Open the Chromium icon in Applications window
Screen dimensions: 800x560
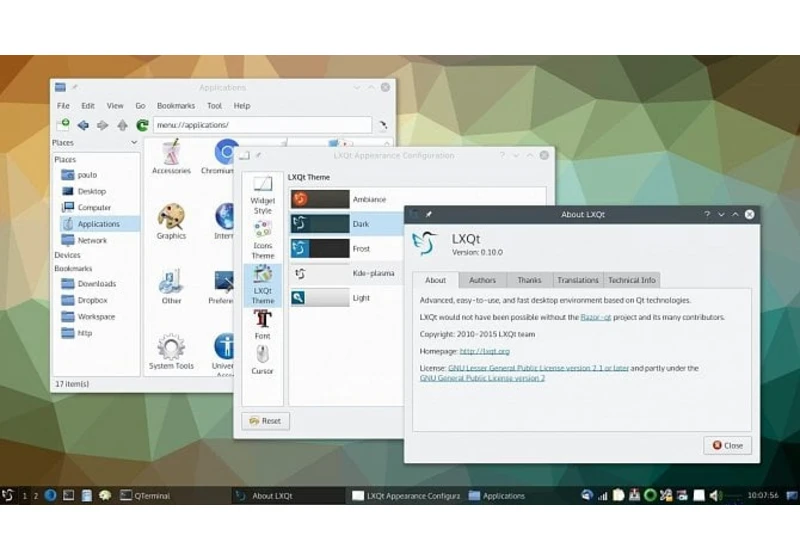tap(219, 157)
